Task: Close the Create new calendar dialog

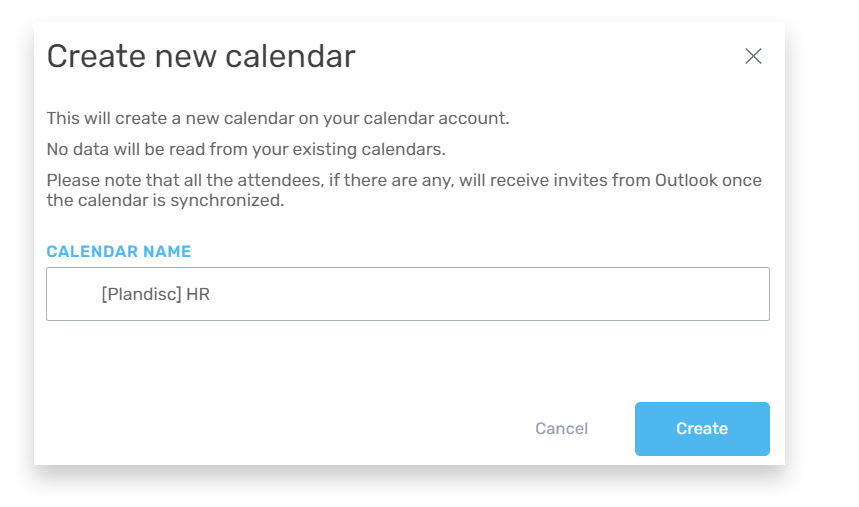Action: click(753, 56)
